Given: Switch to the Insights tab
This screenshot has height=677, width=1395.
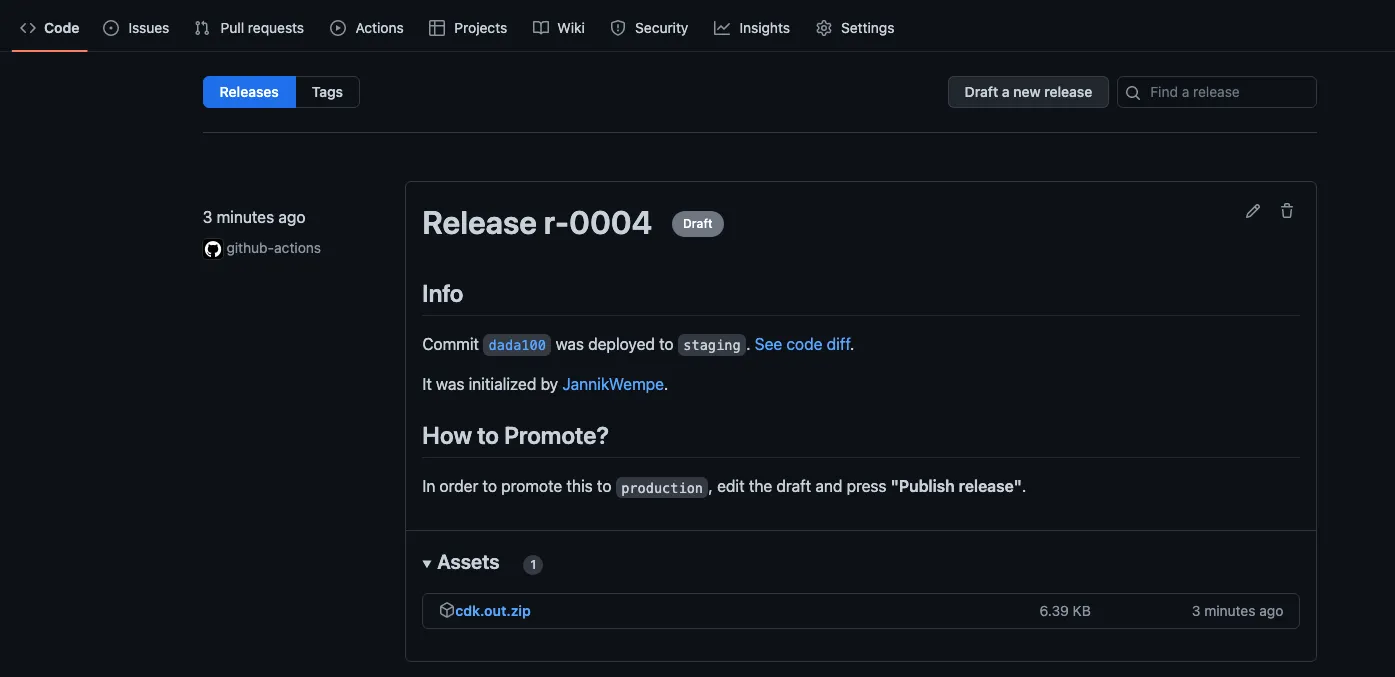Looking at the screenshot, I should coord(752,28).
